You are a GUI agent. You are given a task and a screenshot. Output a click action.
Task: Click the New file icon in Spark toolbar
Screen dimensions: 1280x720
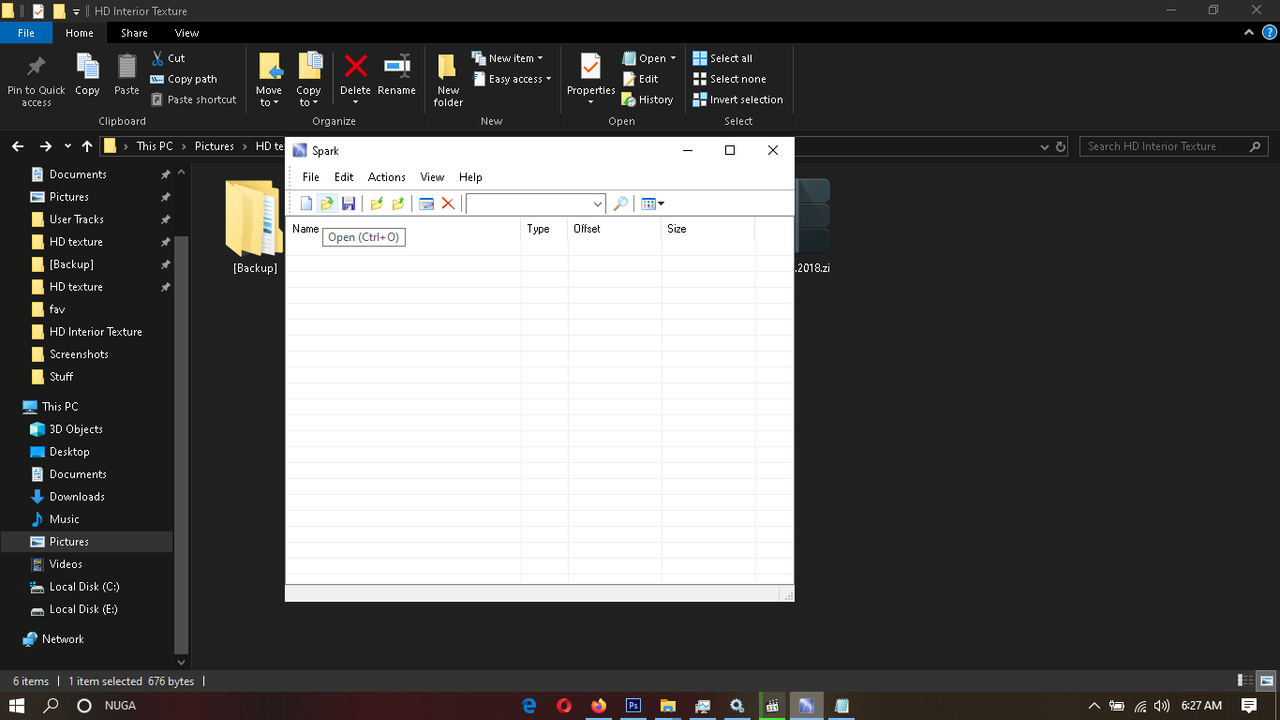click(x=307, y=204)
